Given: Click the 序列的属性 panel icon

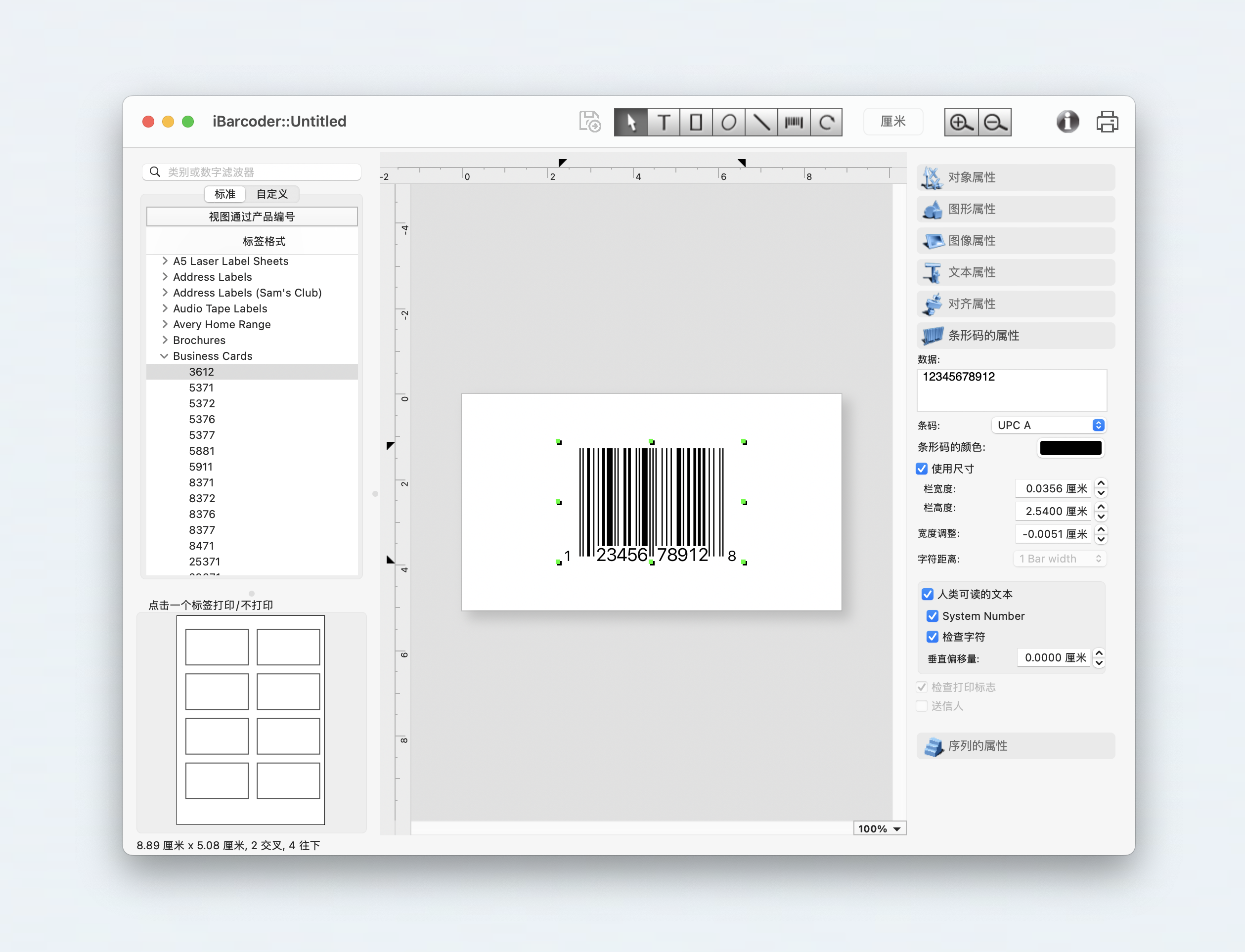Looking at the screenshot, I should [x=934, y=746].
